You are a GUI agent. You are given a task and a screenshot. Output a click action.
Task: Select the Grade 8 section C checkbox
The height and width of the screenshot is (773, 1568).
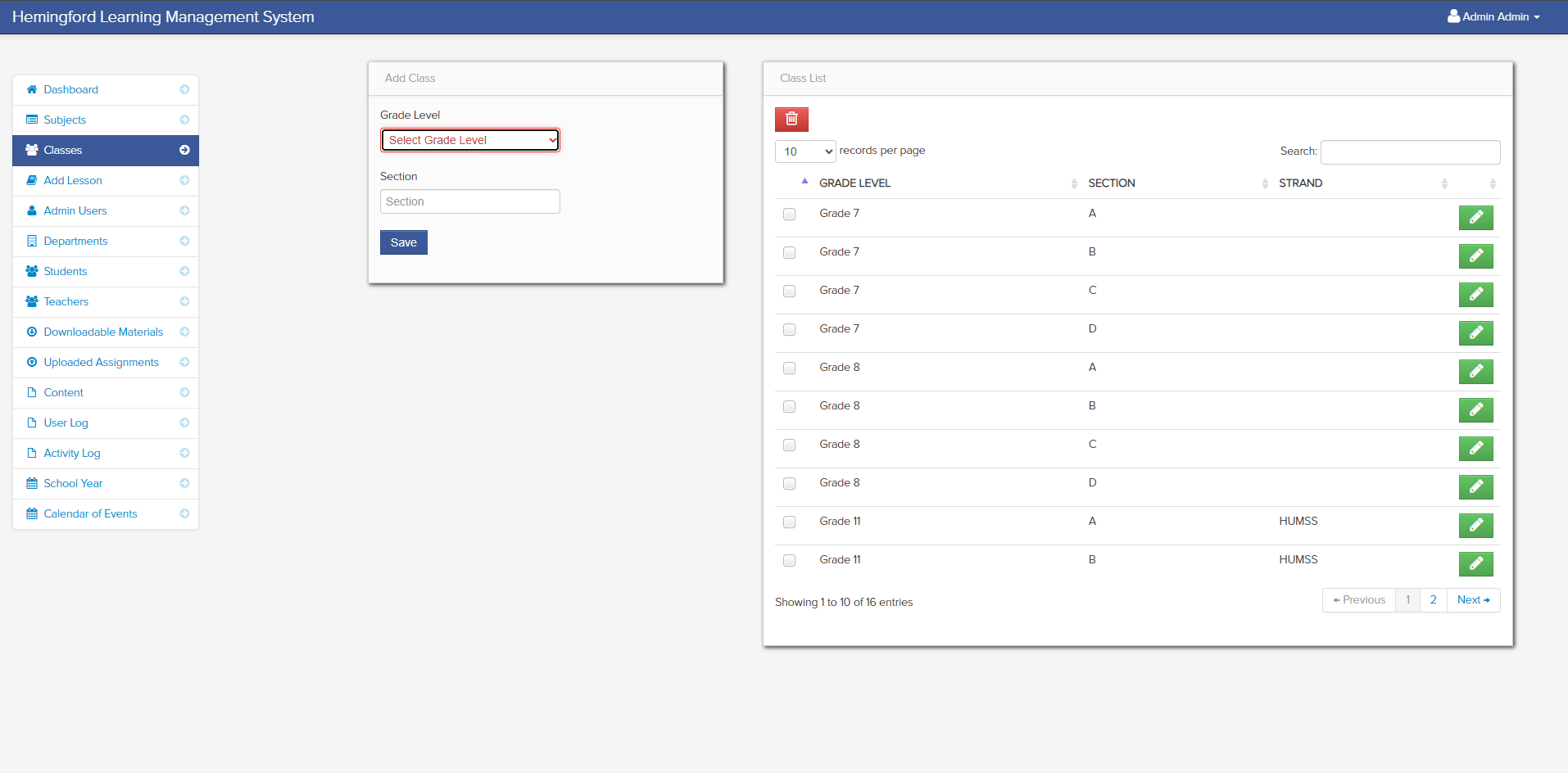point(789,445)
